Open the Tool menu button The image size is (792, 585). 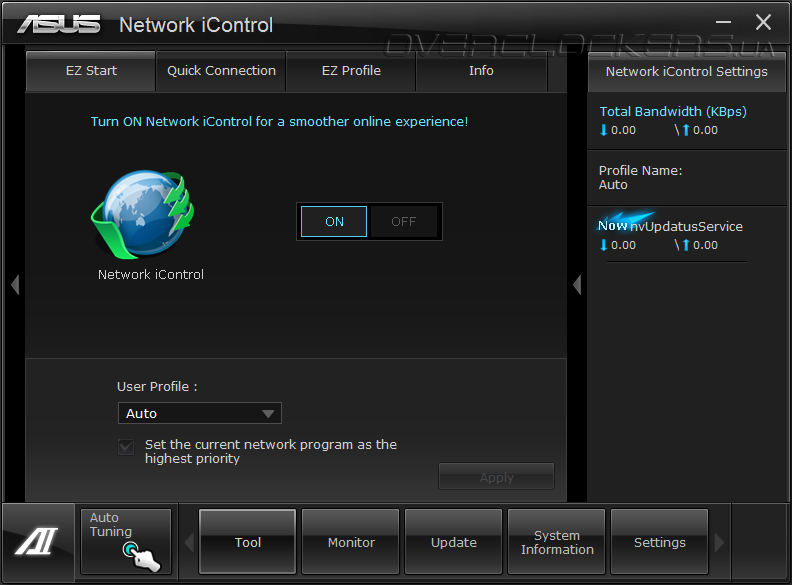click(248, 542)
